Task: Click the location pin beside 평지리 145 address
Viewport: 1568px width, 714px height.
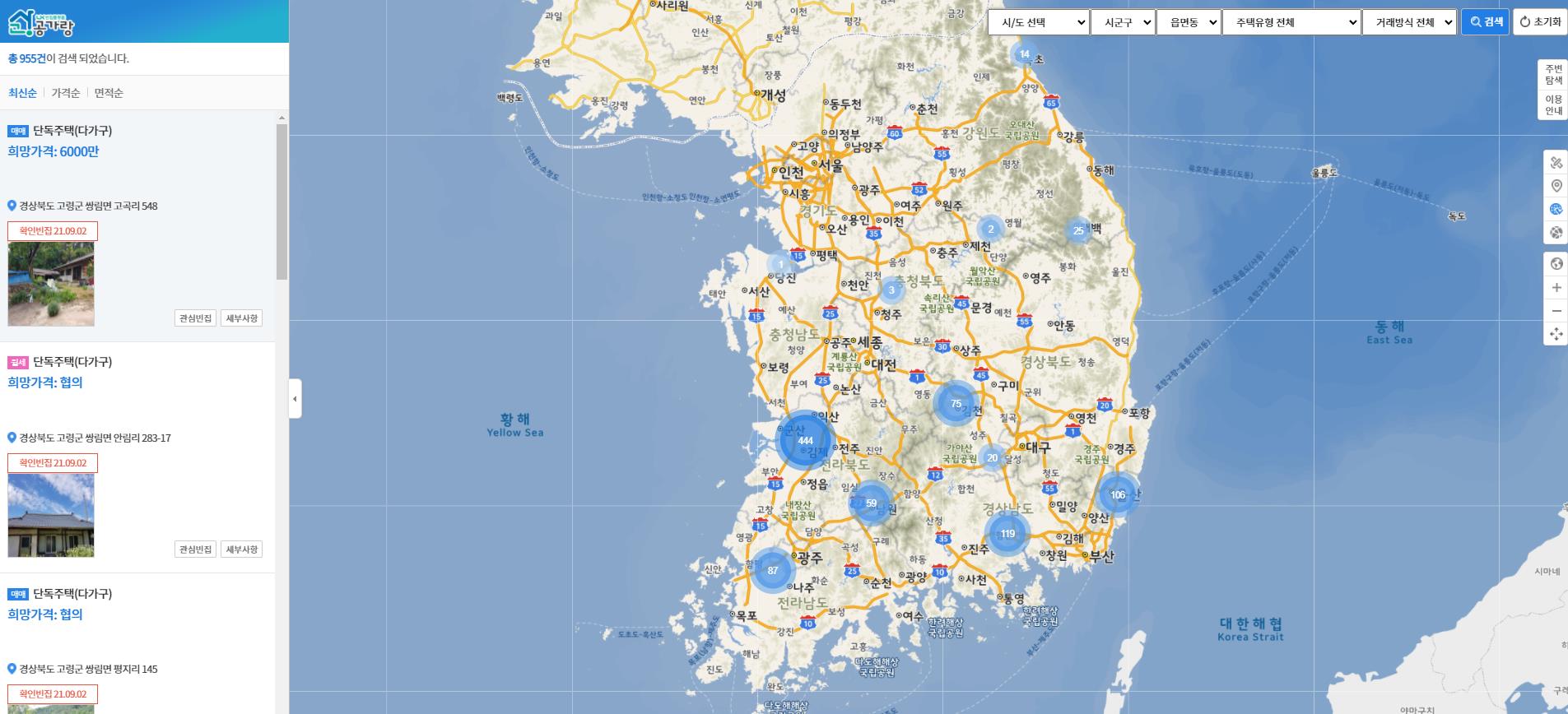Action: coord(12,669)
